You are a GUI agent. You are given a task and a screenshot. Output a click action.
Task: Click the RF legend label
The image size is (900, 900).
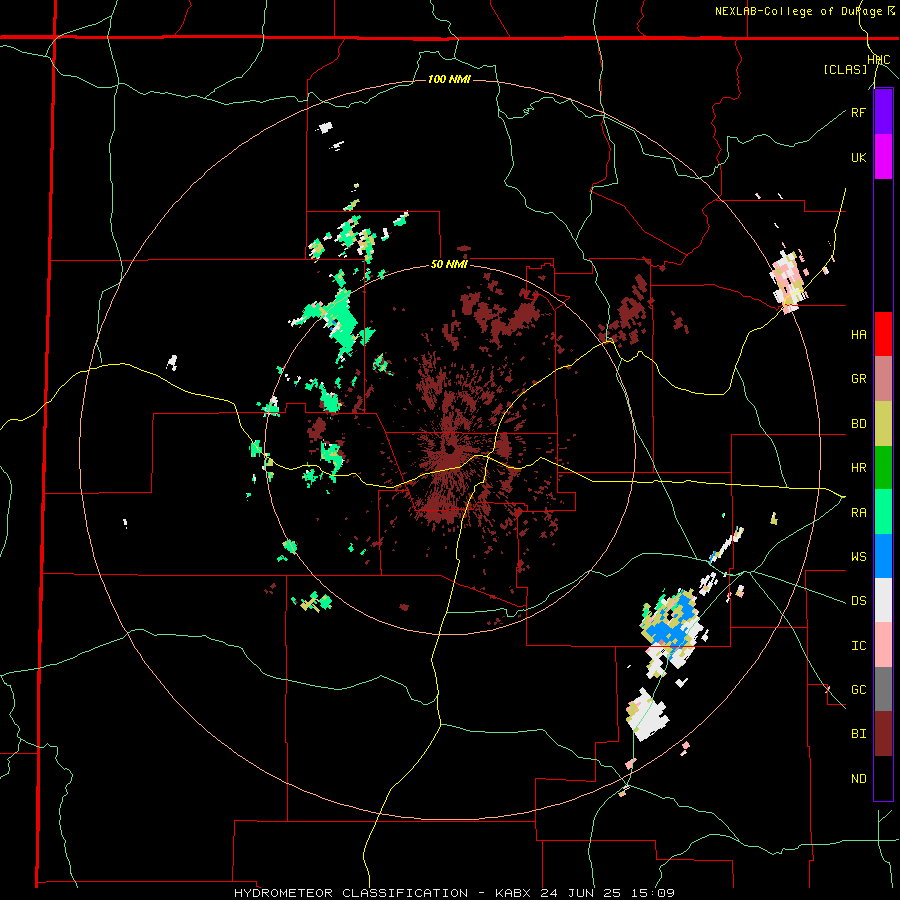[x=858, y=112]
